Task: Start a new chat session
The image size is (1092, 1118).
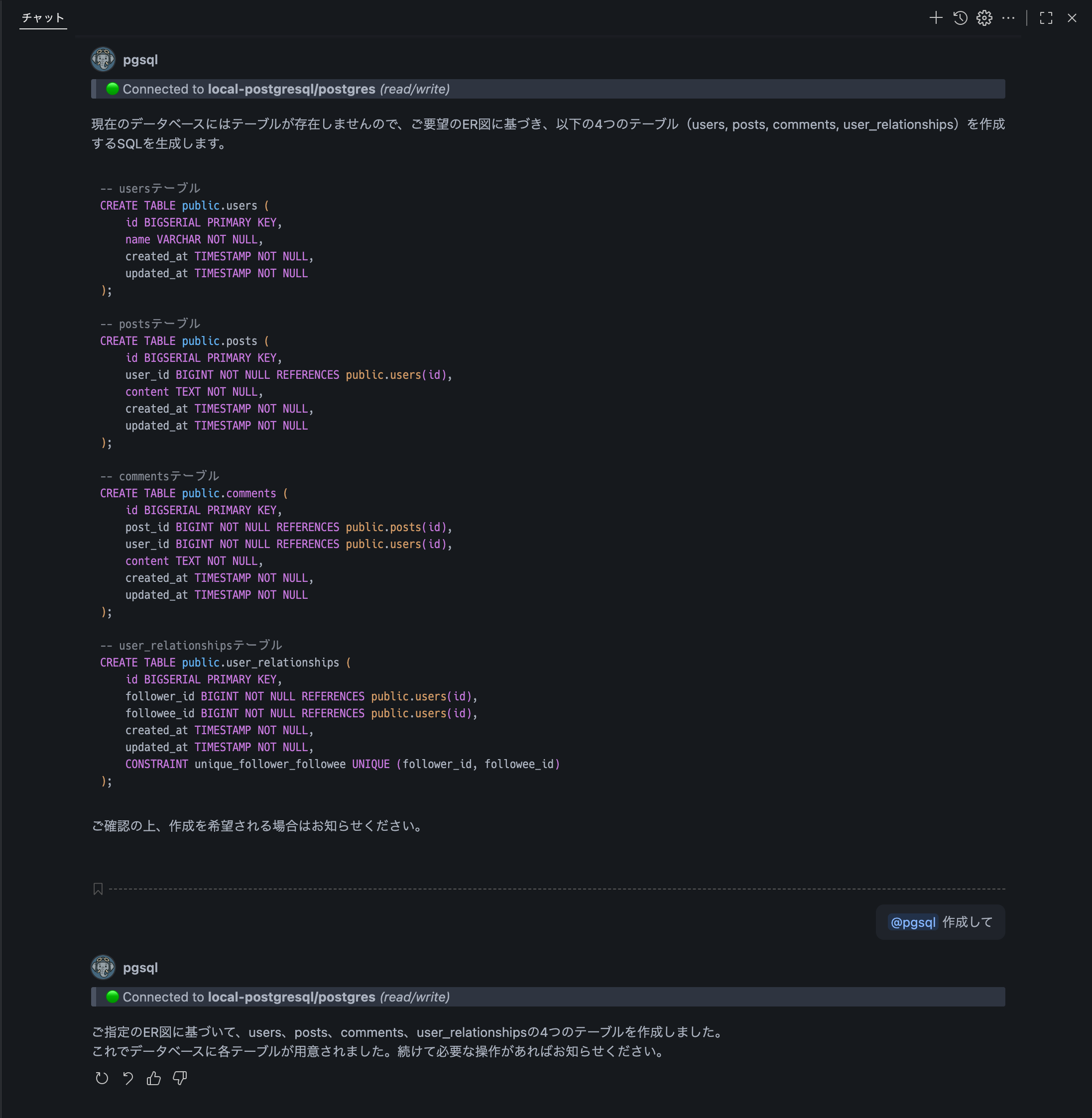Action: 936,18
